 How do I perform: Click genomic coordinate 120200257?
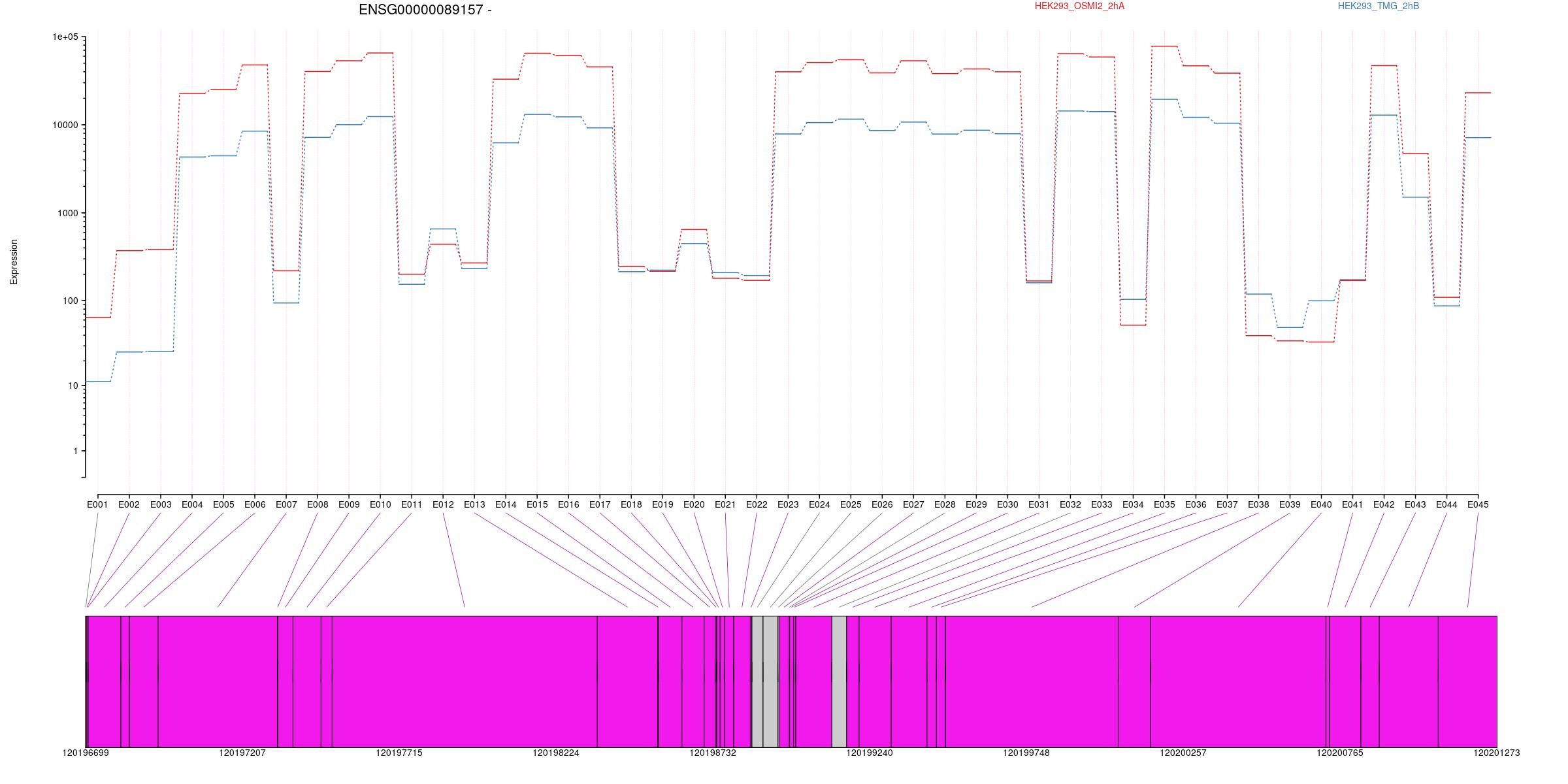tap(1183, 753)
